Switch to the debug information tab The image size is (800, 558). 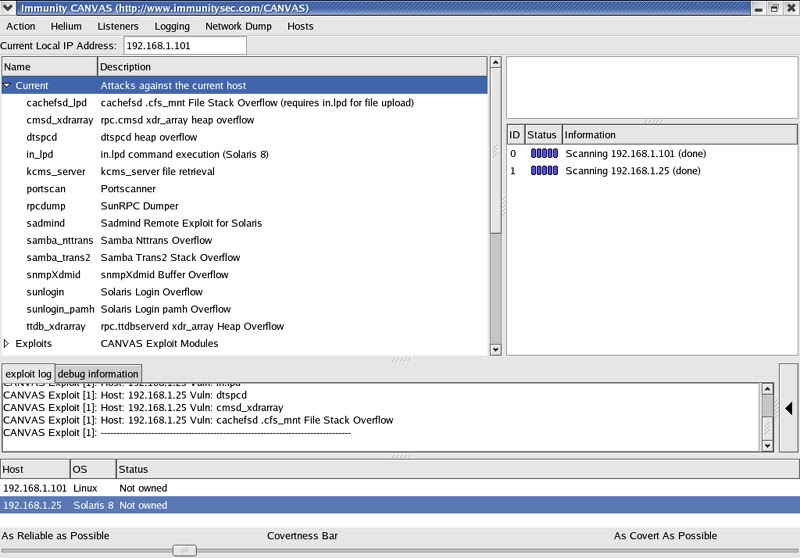pyautogui.click(x=98, y=374)
